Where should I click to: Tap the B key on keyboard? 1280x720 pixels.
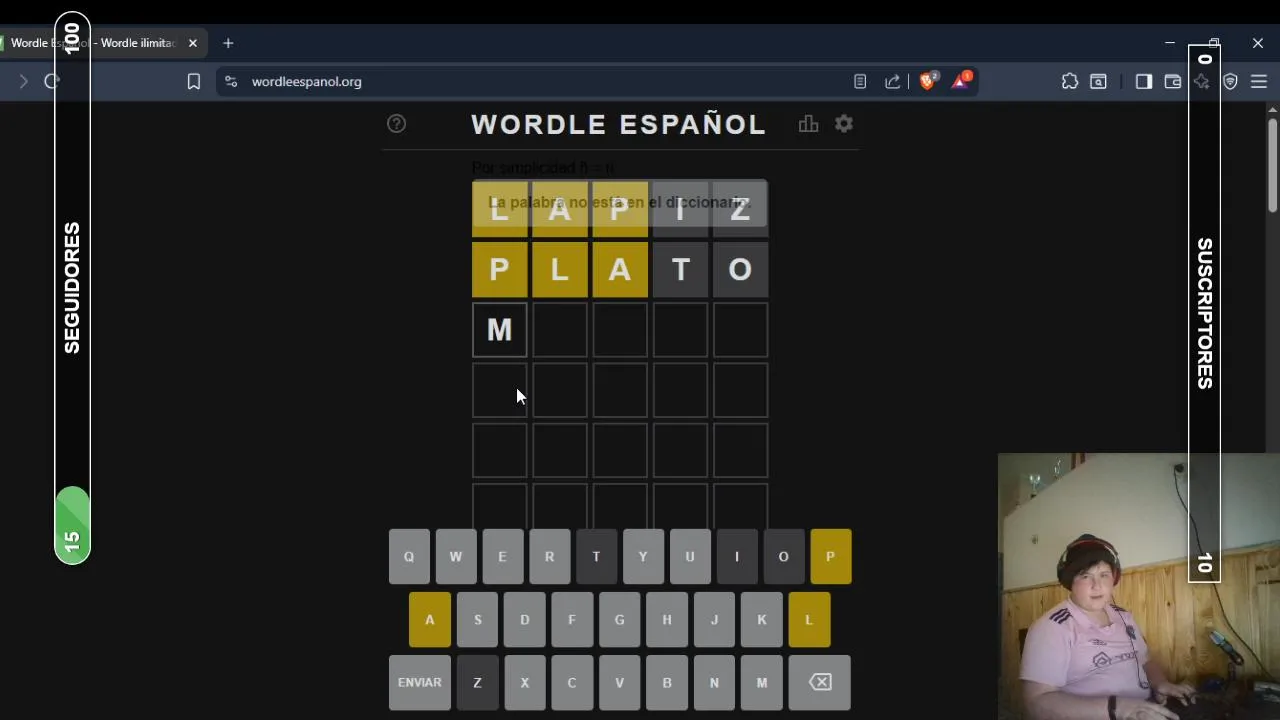(667, 682)
